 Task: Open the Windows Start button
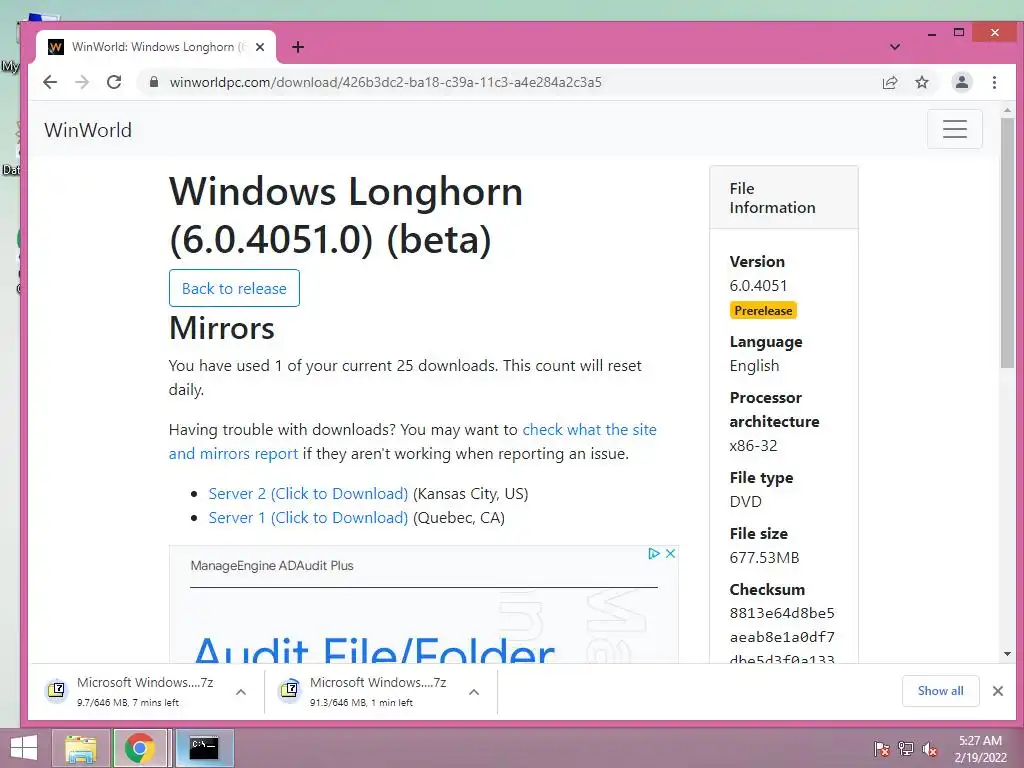tap(24, 748)
